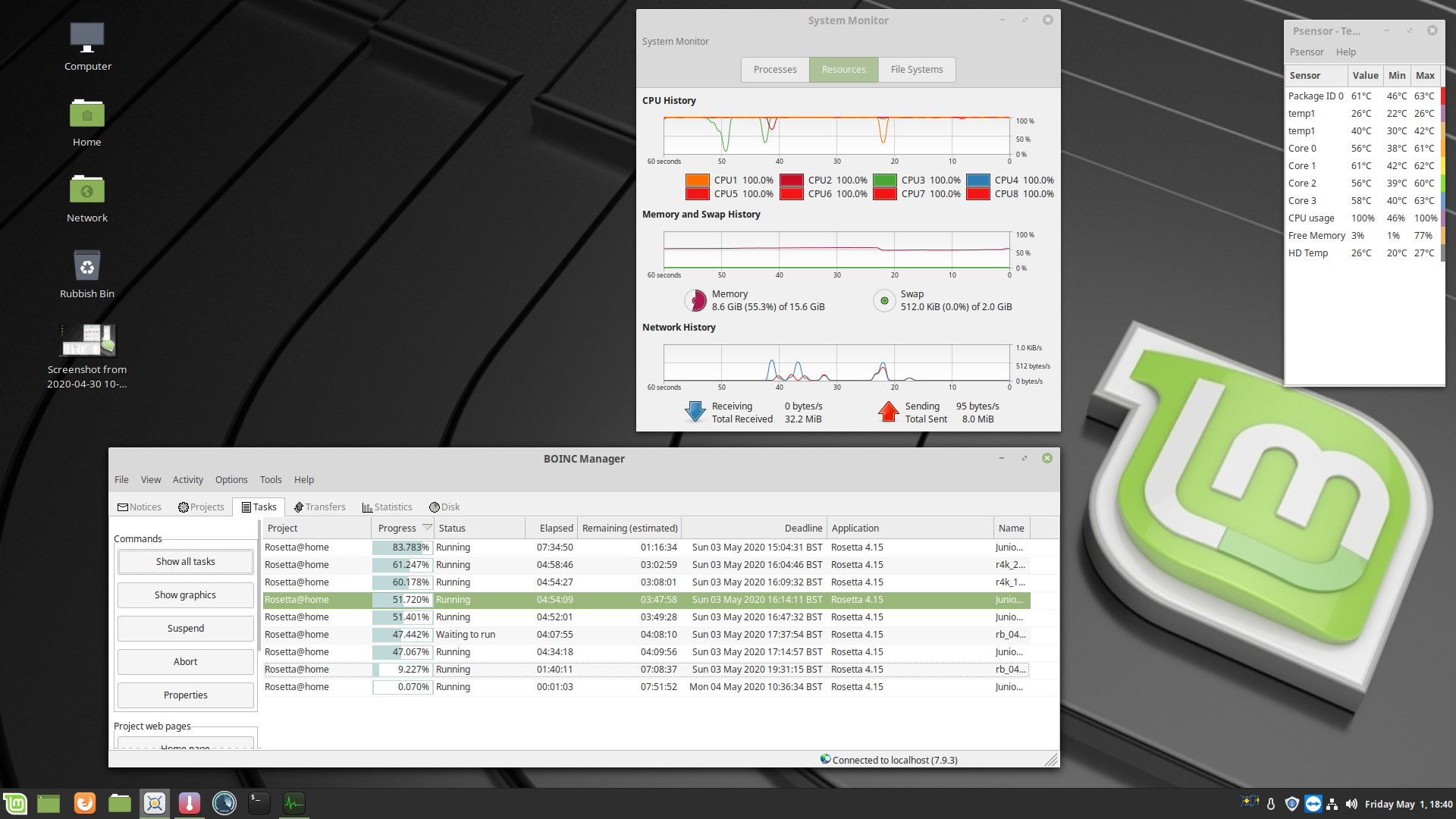The width and height of the screenshot is (1456, 819).
Task: Change CPU2 crimson color swatch
Action: 792,180
